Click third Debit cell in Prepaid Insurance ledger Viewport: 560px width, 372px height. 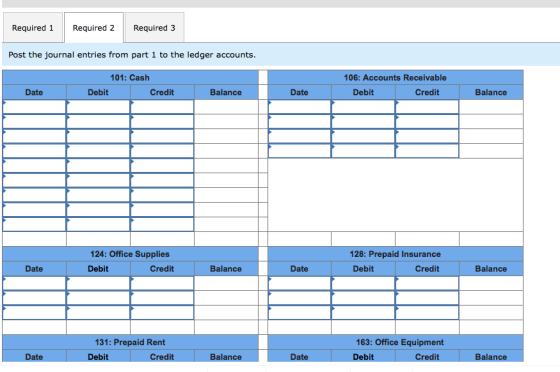363,312
